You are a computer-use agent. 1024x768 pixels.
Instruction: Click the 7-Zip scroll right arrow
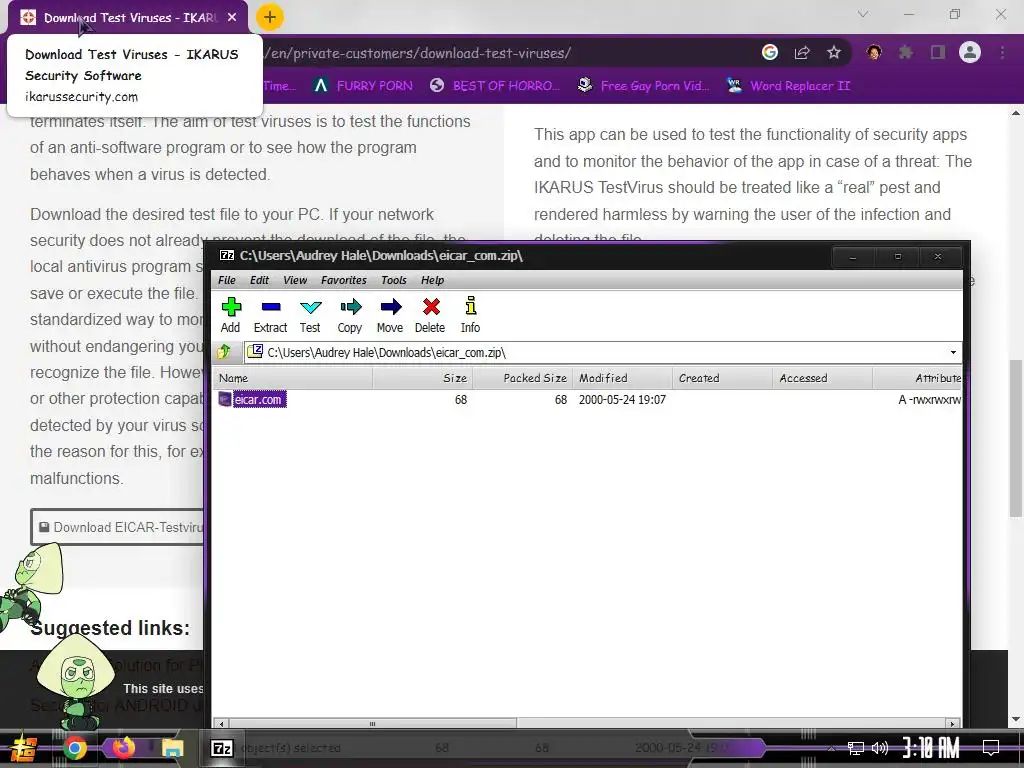(x=953, y=724)
